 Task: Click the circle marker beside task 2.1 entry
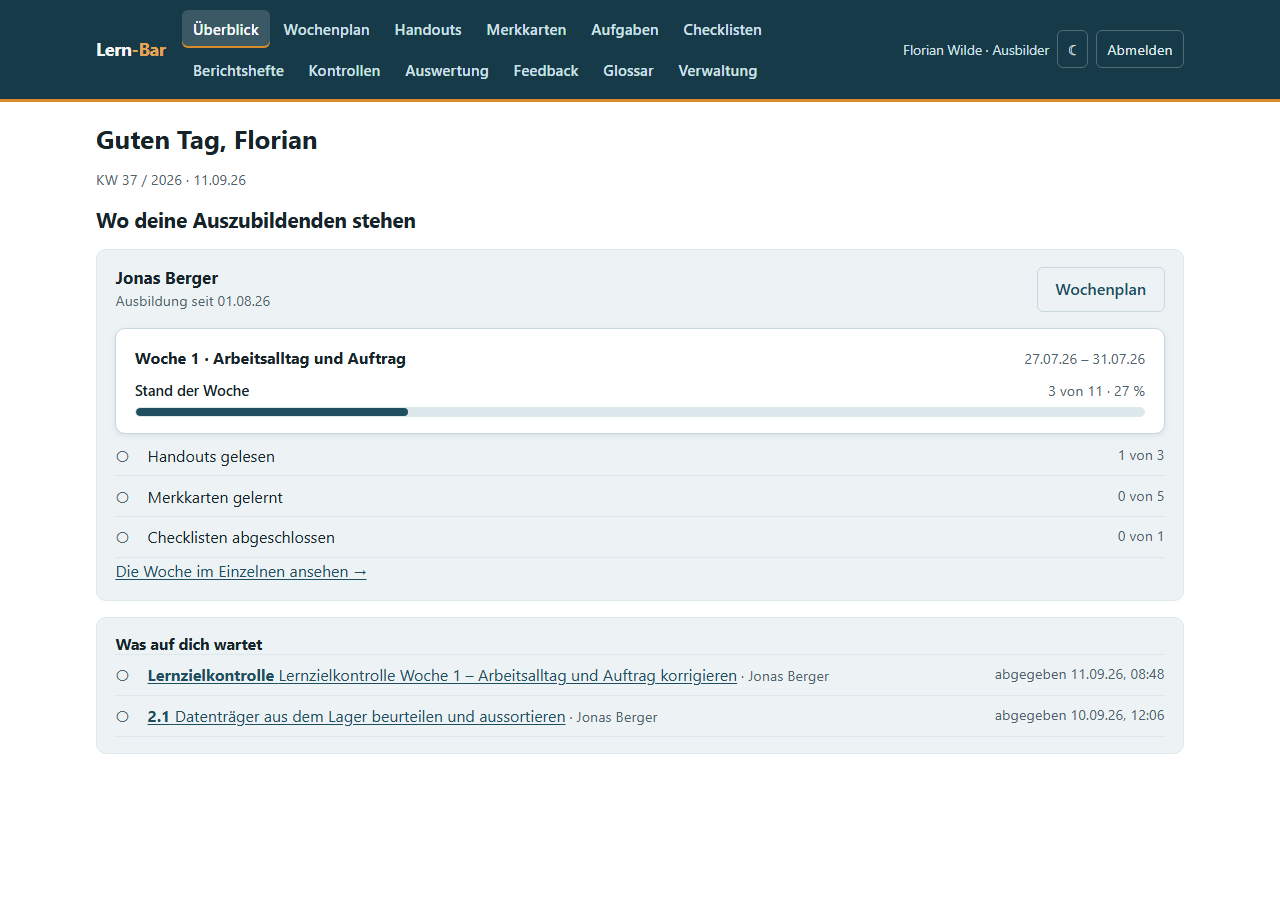click(123, 716)
